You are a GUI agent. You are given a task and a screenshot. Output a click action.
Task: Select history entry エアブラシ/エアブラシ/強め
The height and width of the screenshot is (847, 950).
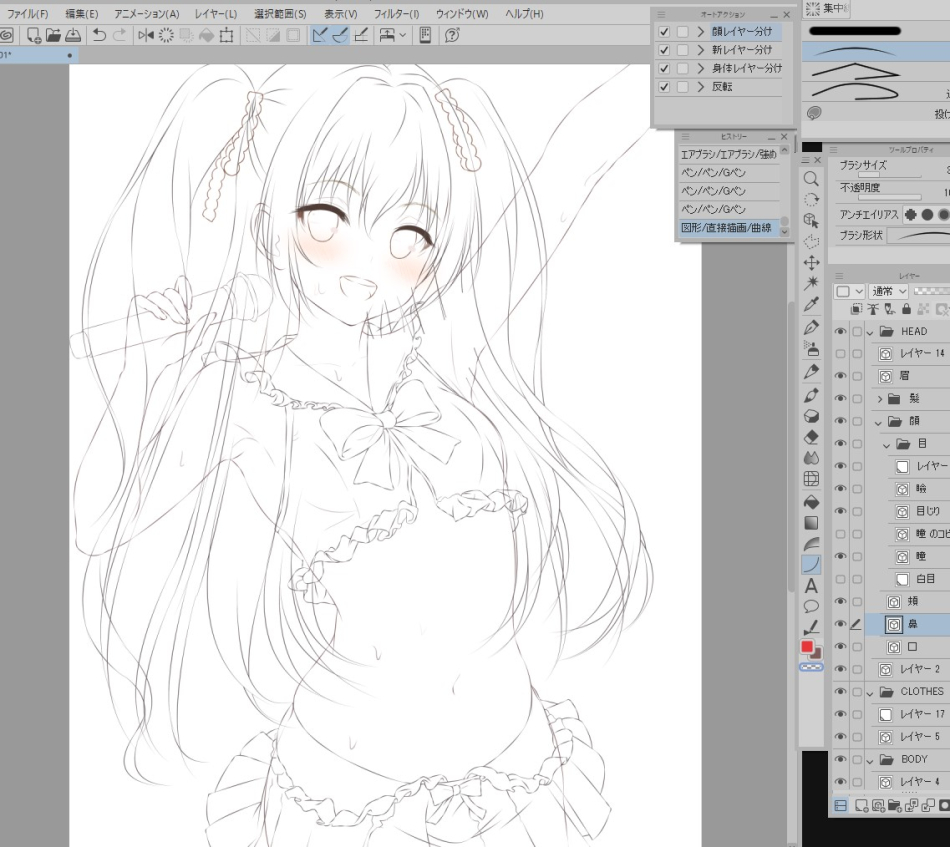[x=729, y=154]
